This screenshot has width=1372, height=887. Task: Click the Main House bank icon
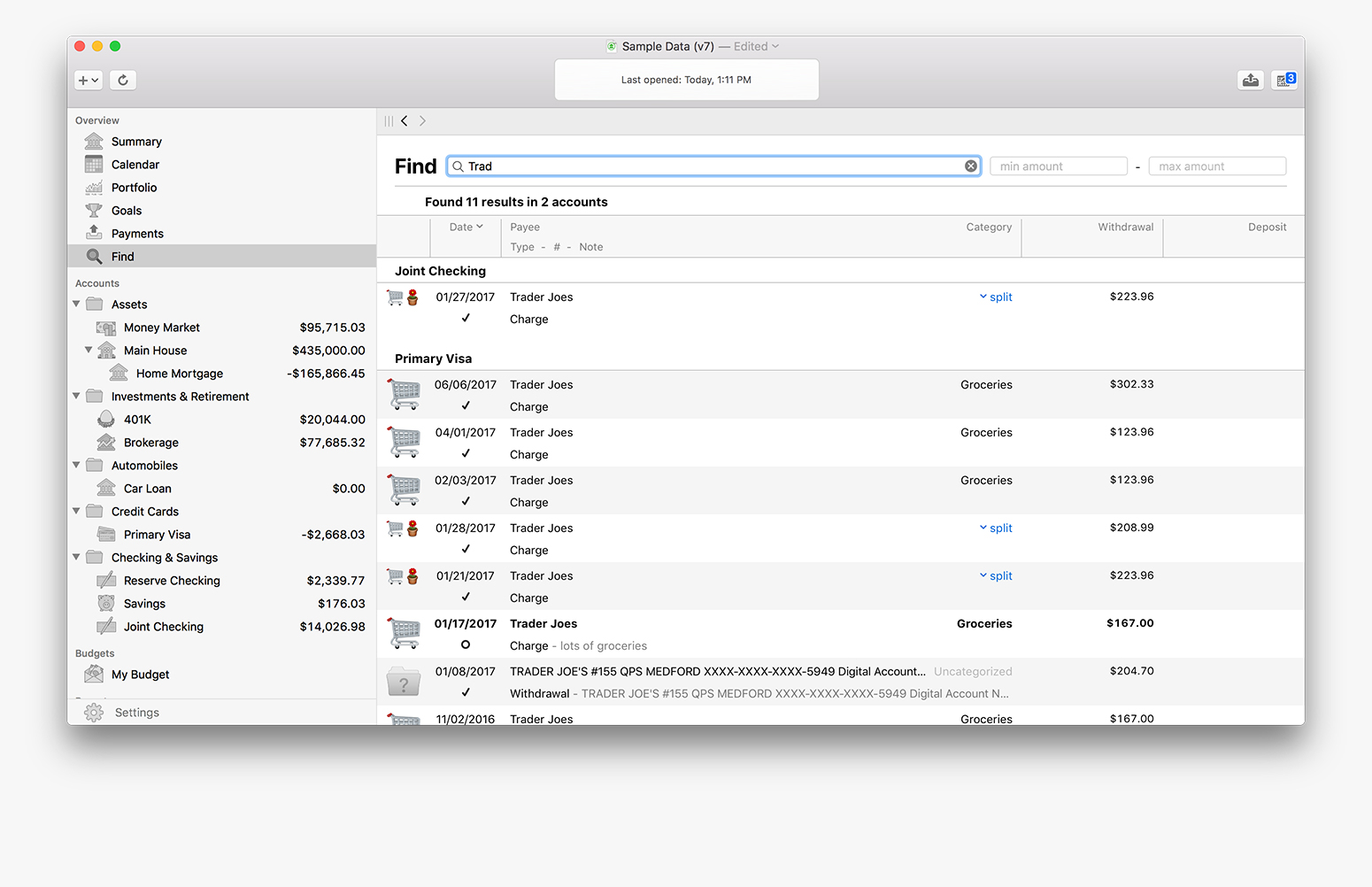click(x=106, y=351)
